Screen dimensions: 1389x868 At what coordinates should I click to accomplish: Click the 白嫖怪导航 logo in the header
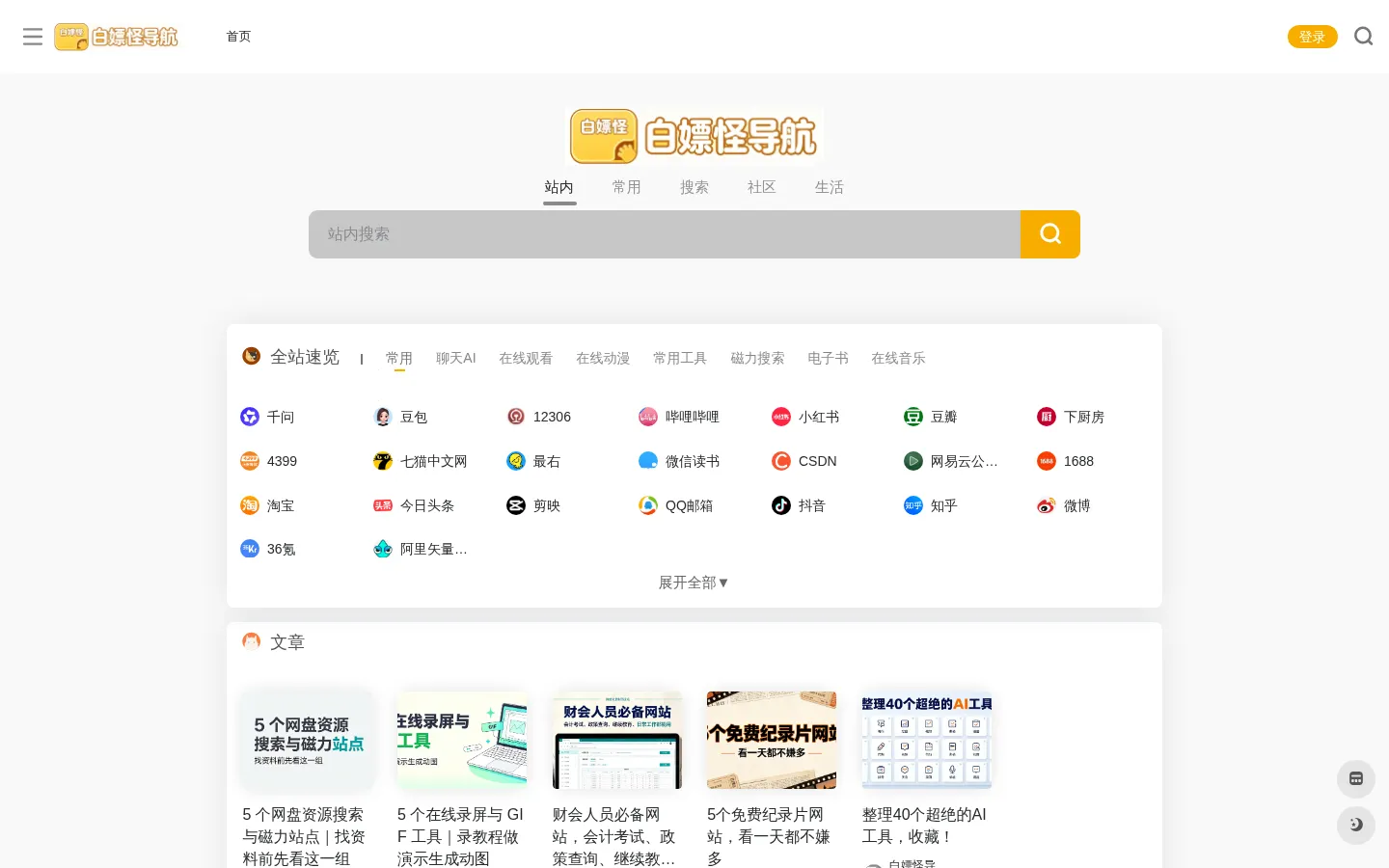tap(117, 37)
